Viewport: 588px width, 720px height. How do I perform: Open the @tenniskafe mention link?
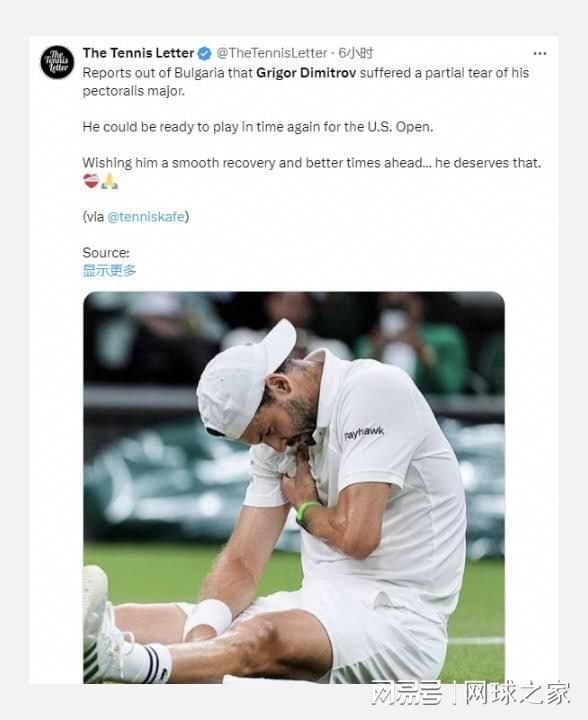point(146,217)
